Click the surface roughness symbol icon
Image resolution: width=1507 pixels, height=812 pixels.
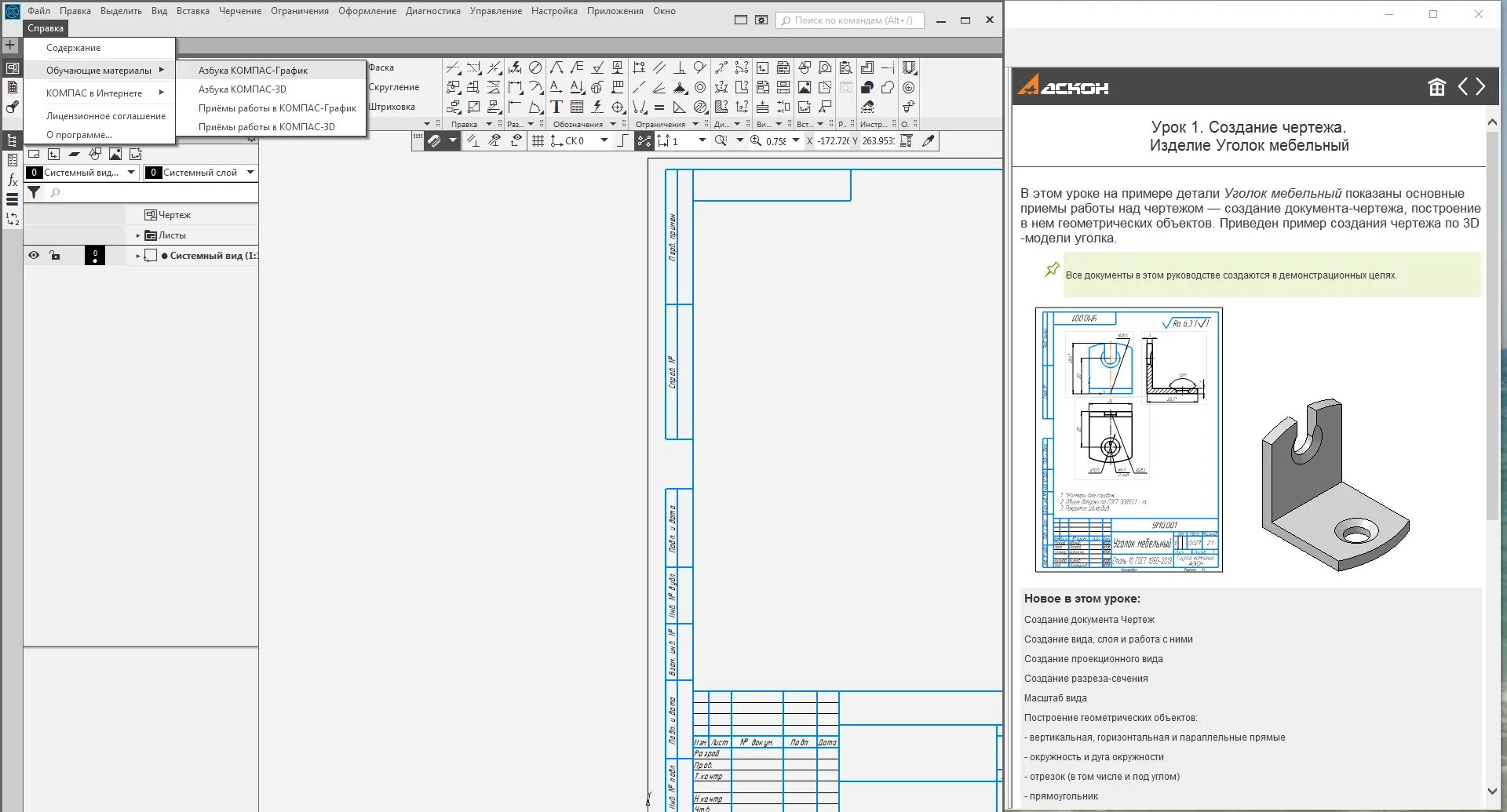(x=597, y=67)
